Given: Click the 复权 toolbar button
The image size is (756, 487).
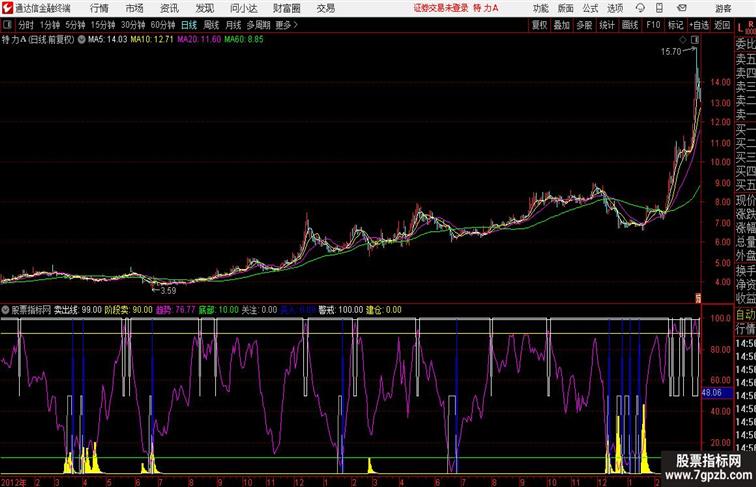Looking at the screenshot, I should click(x=539, y=25).
